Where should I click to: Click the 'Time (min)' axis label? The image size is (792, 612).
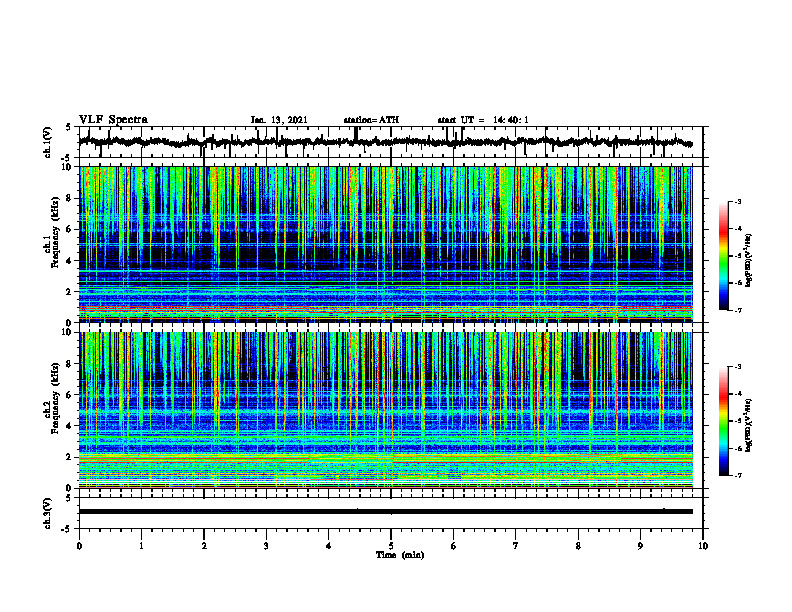coord(400,555)
